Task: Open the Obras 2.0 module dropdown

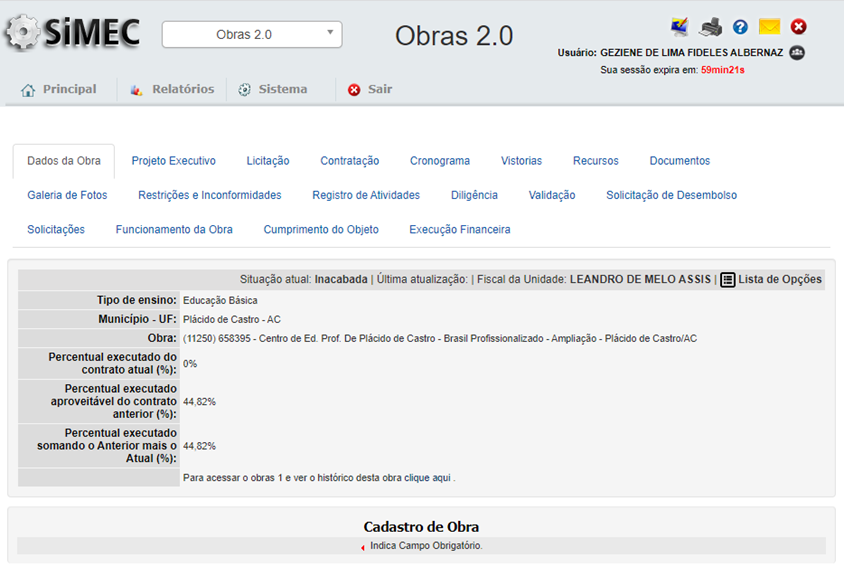Action: 252,35
